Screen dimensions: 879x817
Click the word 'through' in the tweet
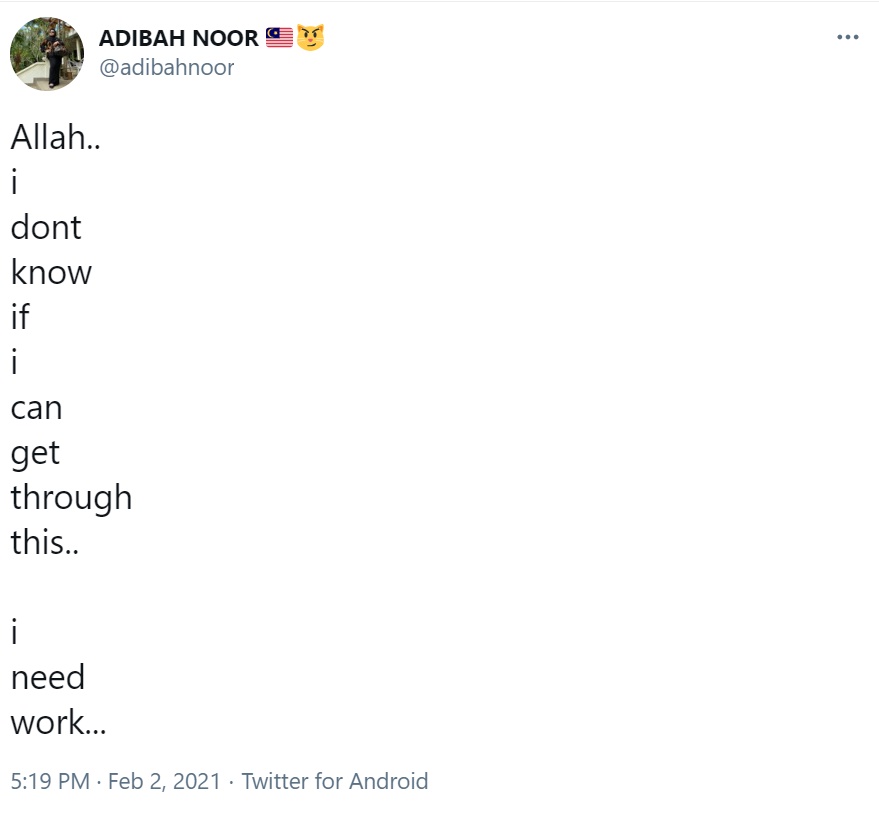coord(71,498)
